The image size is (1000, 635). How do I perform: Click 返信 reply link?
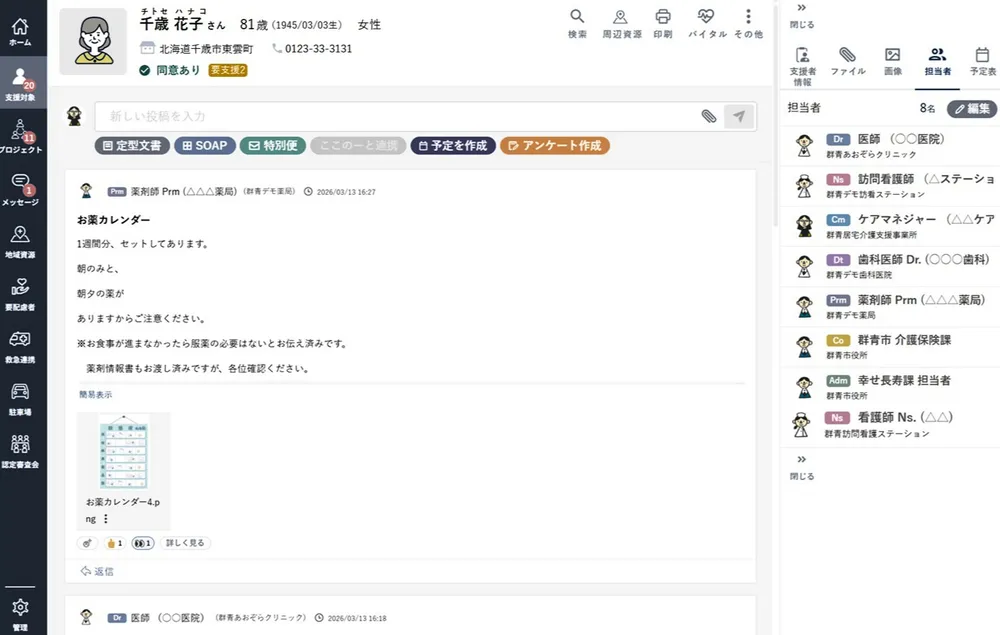tap(97, 571)
